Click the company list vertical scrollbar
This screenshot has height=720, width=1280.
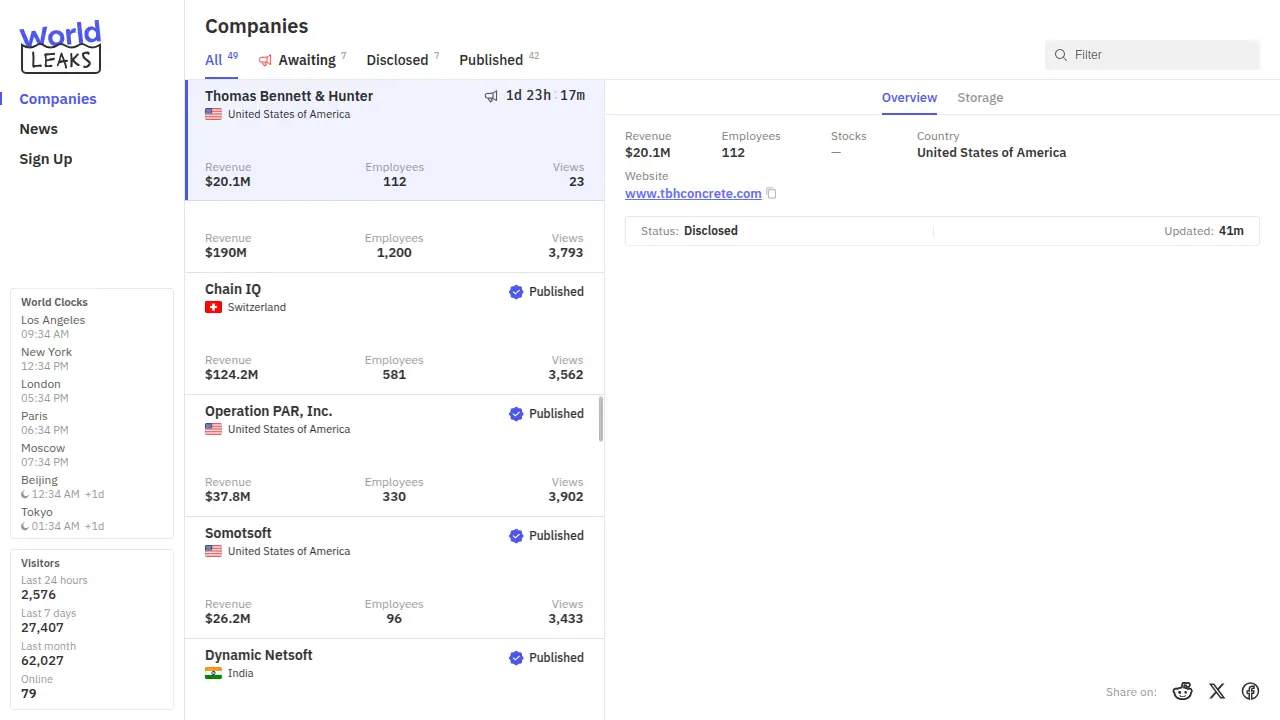pyautogui.click(x=601, y=419)
